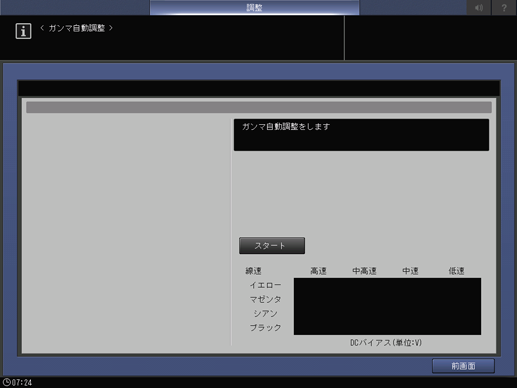This screenshot has width=517, height=388.
Task: Click the 中高速 column header
Action: pos(364,271)
